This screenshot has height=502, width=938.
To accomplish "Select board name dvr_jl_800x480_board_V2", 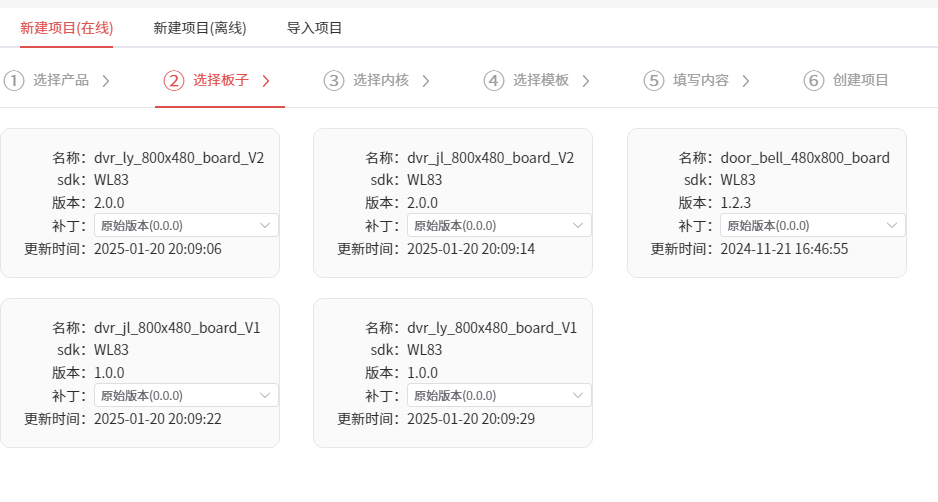I will 491,158.
